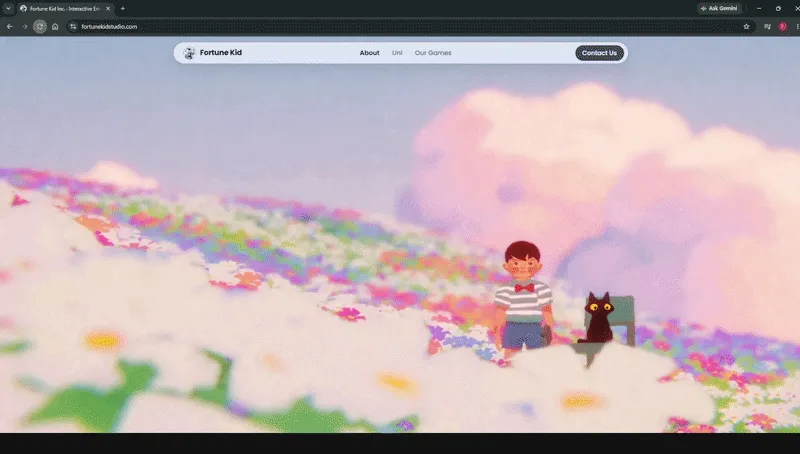
Task: Reload the current page
Action: [x=40, y=27]
